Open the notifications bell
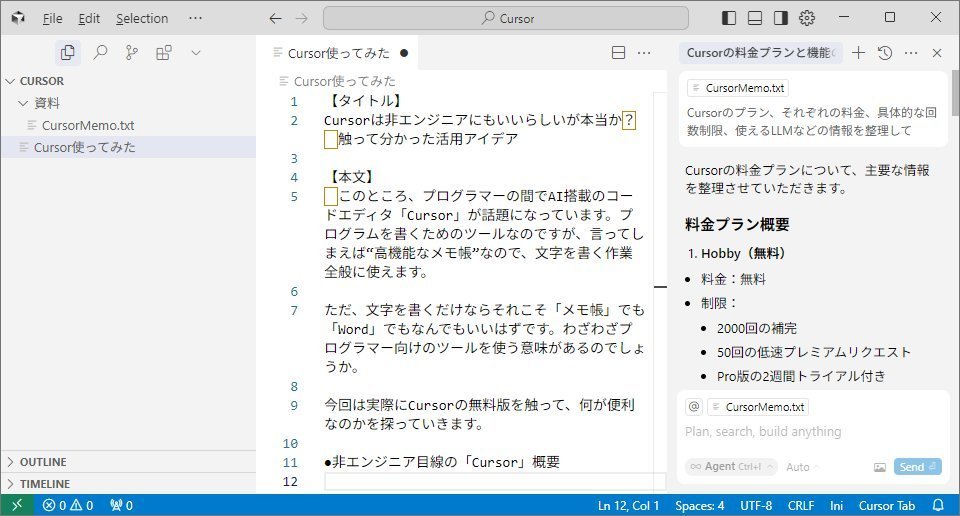This screenshot has height=516, width=960. pyautogui.click(x=938, y=506)
